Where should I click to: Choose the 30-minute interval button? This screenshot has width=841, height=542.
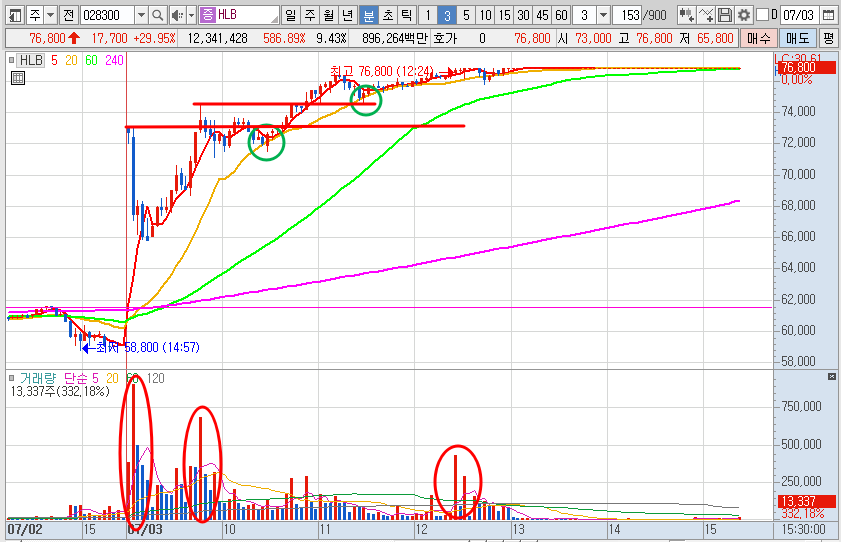(523, 15)
